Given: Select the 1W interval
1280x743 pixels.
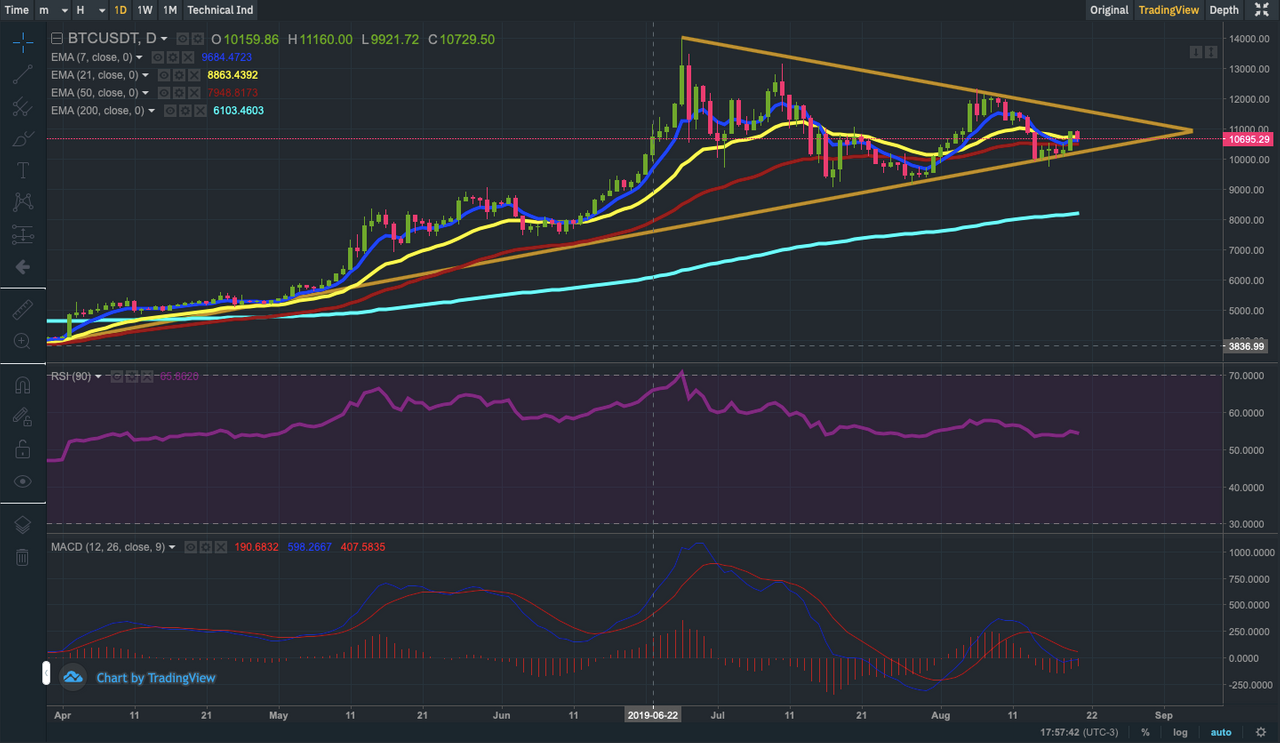Looking at the screenshot, I should pyautogui.click(x=145, y=10).
